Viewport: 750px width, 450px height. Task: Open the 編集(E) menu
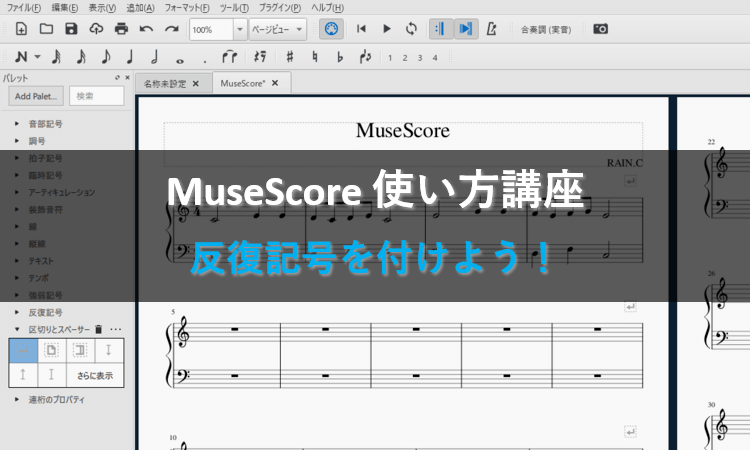coord(65,8)
